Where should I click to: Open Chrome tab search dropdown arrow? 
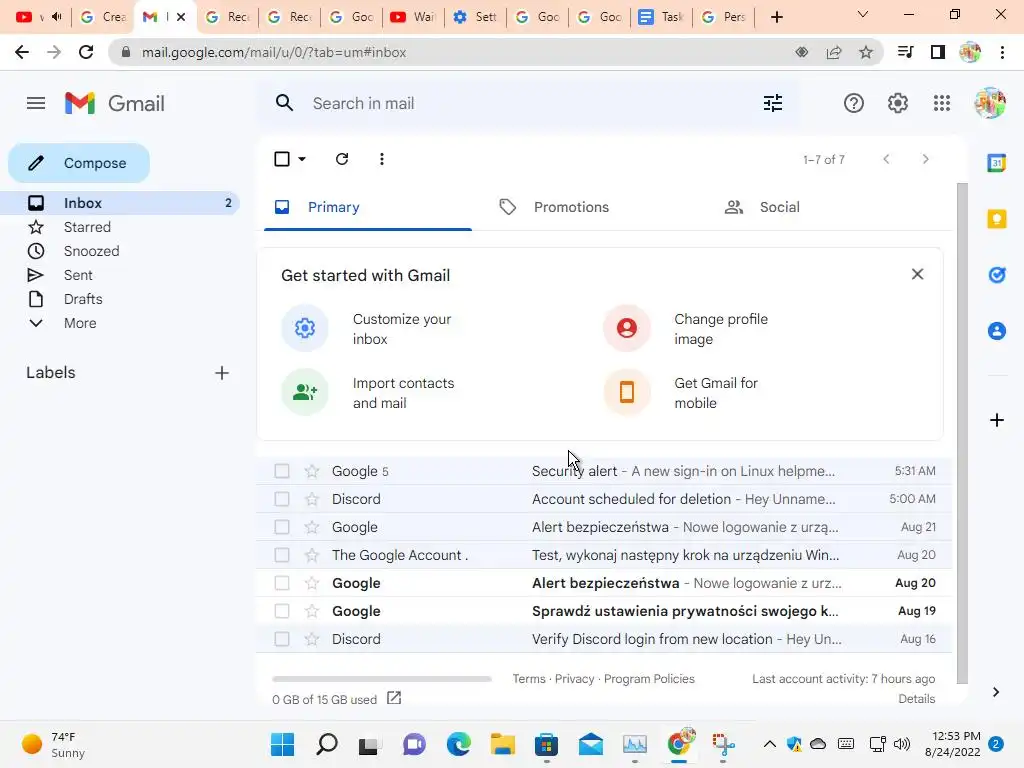click(x=863, y=14)
